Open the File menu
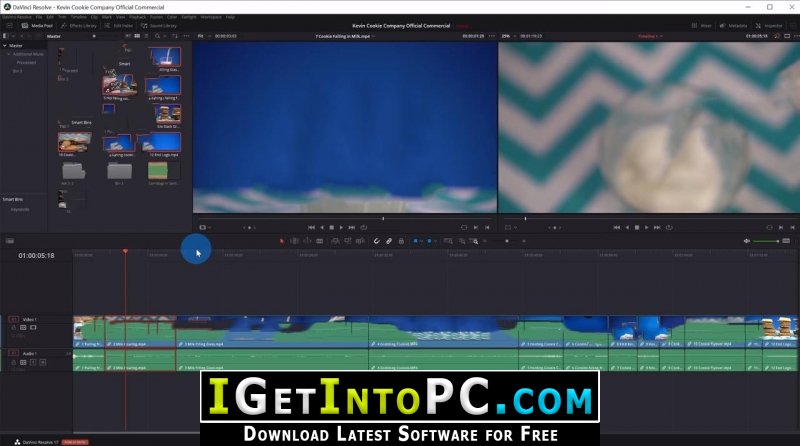The width and height of the screenshot is (800, 446). [x=39, y=17]
